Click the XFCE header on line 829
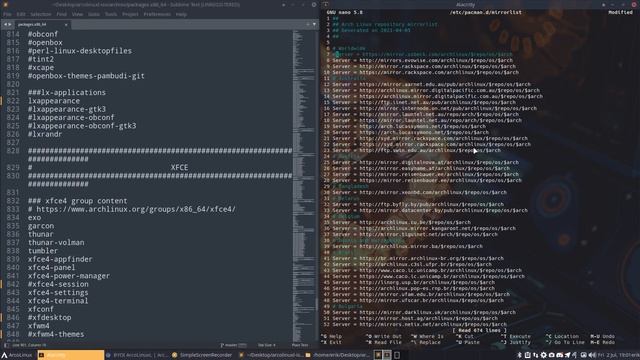The image size is (640, 360). [179, 167]
